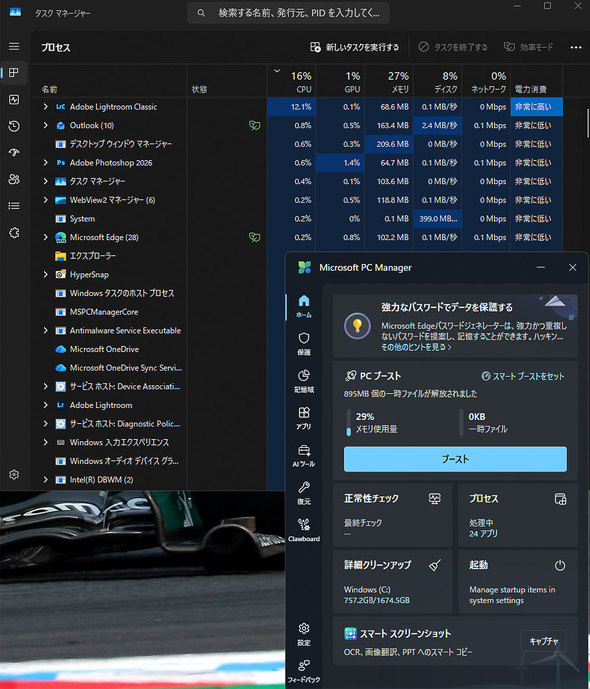The image size is (590, 689).
Task: Click 新しいタスクを実行する button
Action: coord(355,47)
